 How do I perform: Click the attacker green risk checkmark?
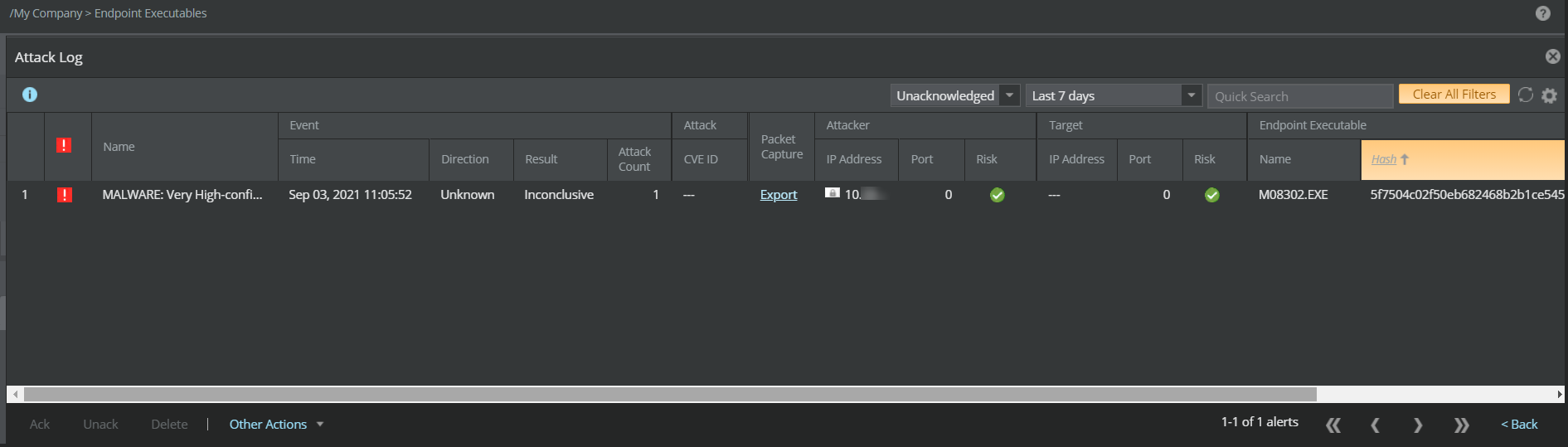(x=998, y=195)
